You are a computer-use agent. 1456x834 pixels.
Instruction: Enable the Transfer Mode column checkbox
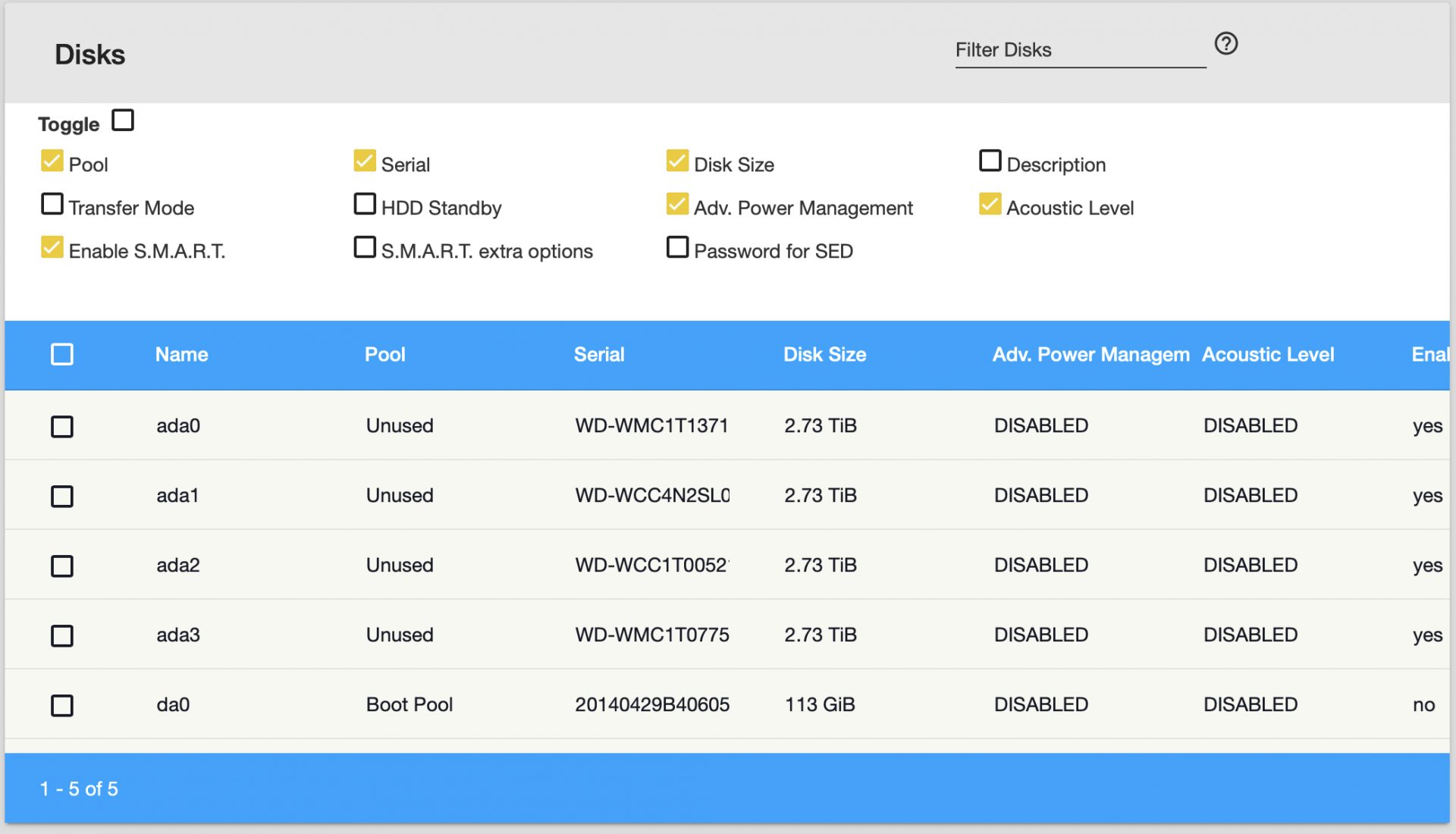[52, 204]
